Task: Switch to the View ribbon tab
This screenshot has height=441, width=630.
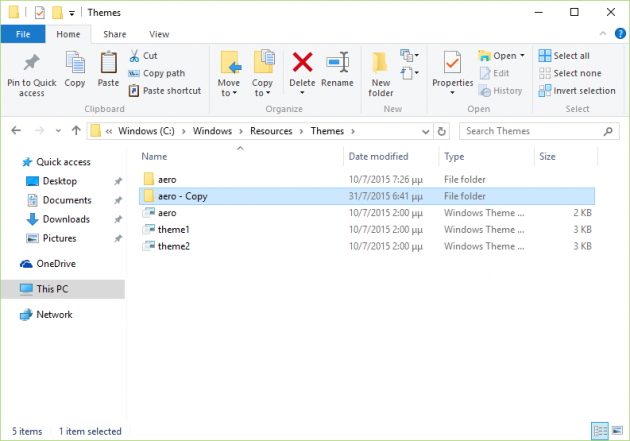Action: click(x=159, y=34)
